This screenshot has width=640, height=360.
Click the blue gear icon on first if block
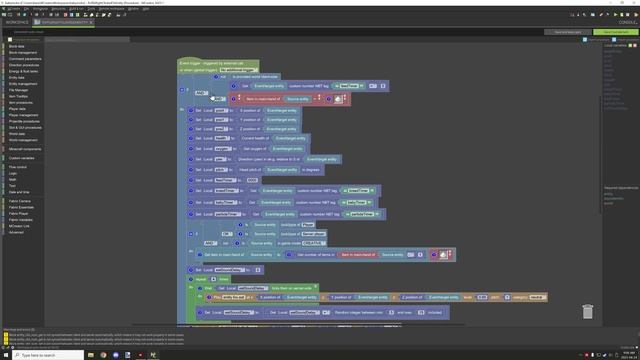point(182,89)
